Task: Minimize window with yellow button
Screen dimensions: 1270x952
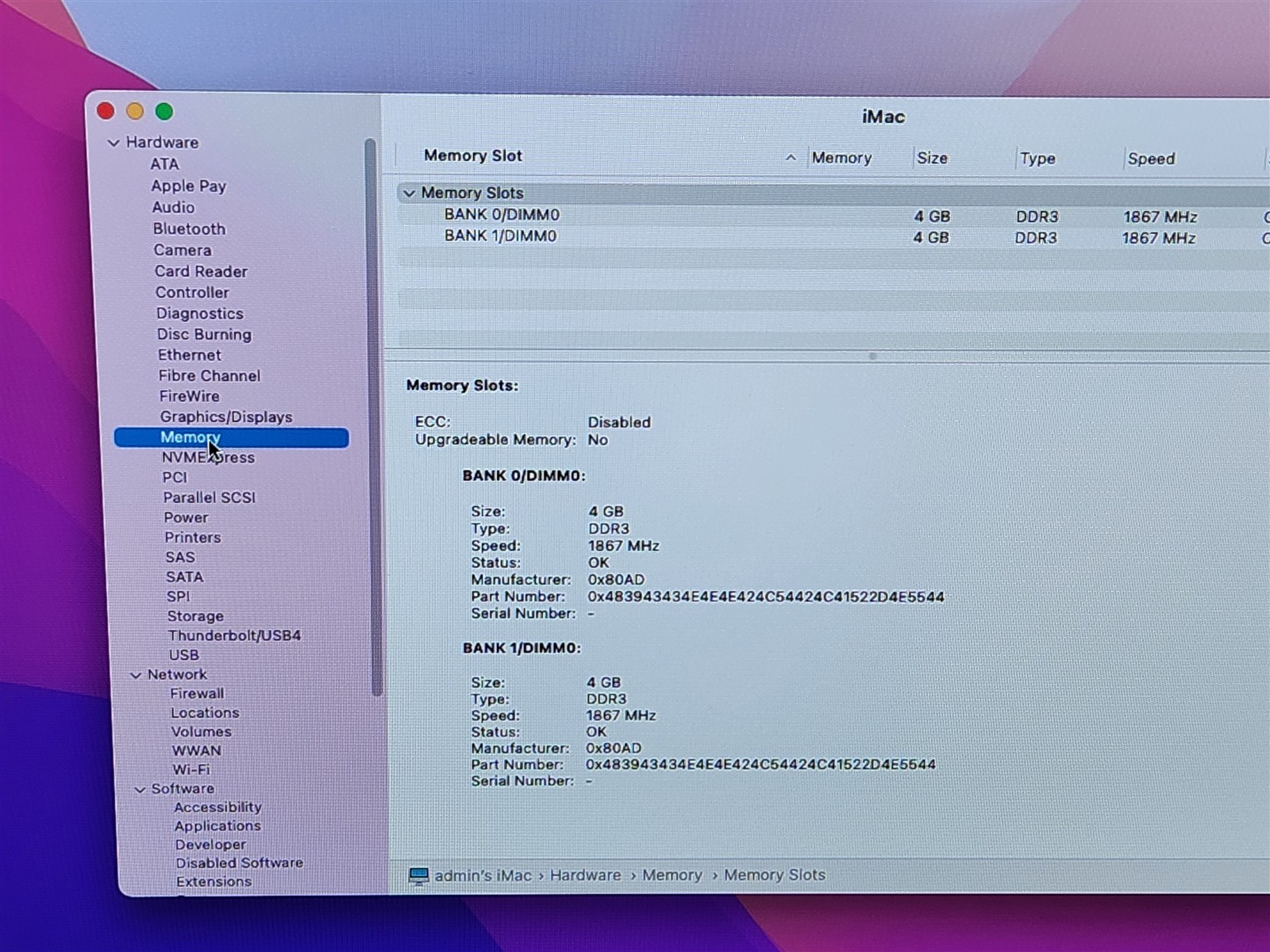Action: (135, 111)
